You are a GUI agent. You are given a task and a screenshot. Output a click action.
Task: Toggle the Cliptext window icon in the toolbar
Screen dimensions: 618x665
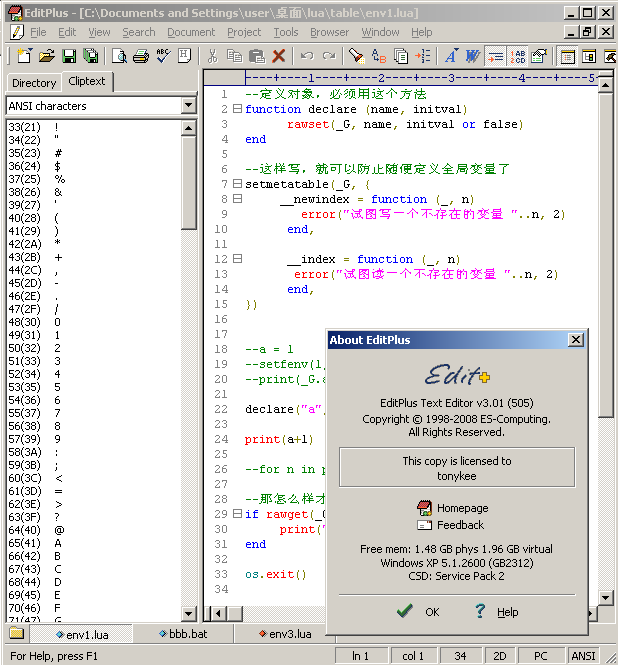click(567, 56)
